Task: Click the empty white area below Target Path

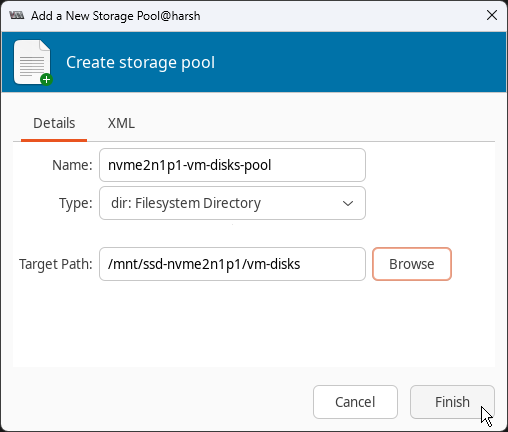Action: pos(253,323)
